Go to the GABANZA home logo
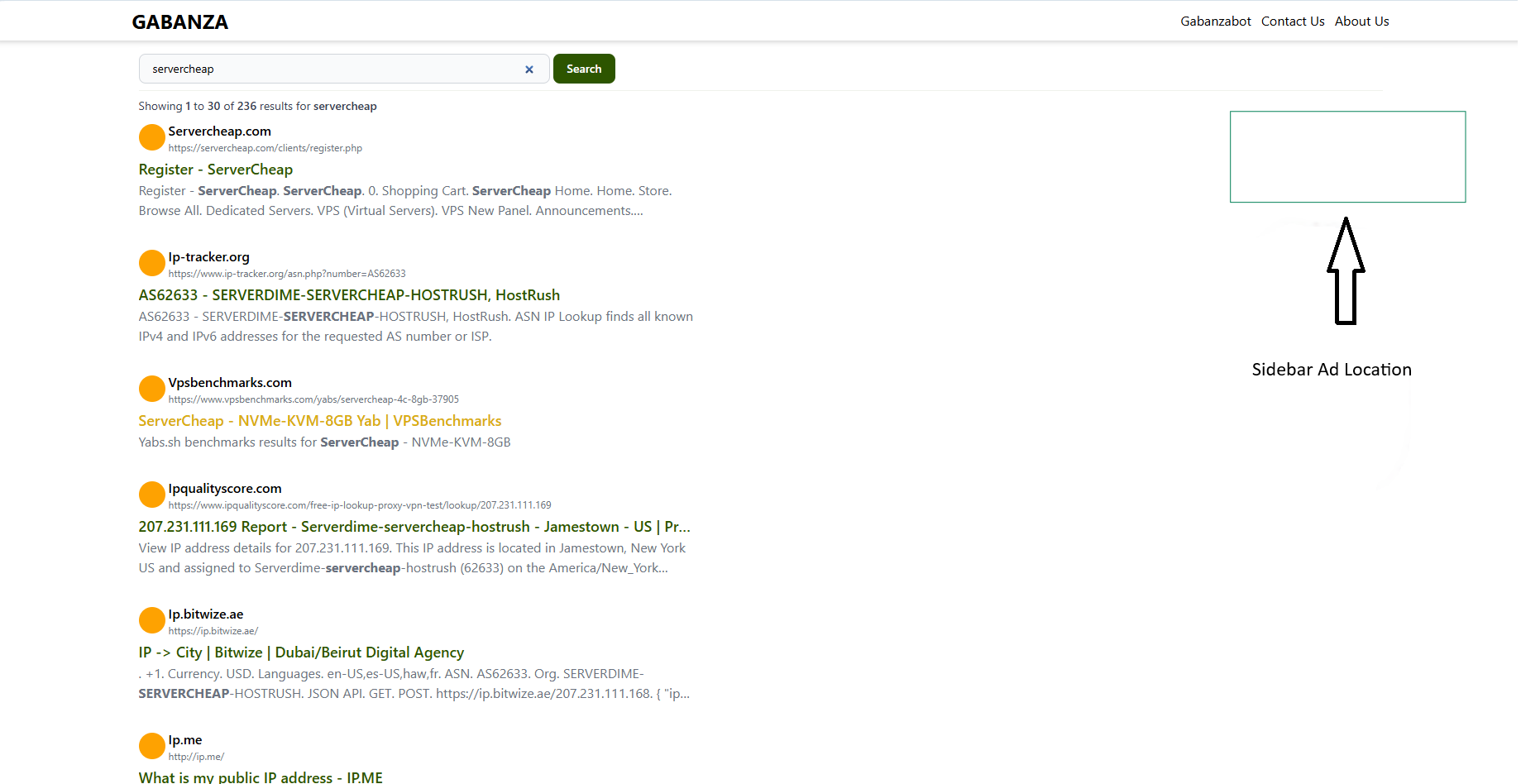 click(180, 22)
